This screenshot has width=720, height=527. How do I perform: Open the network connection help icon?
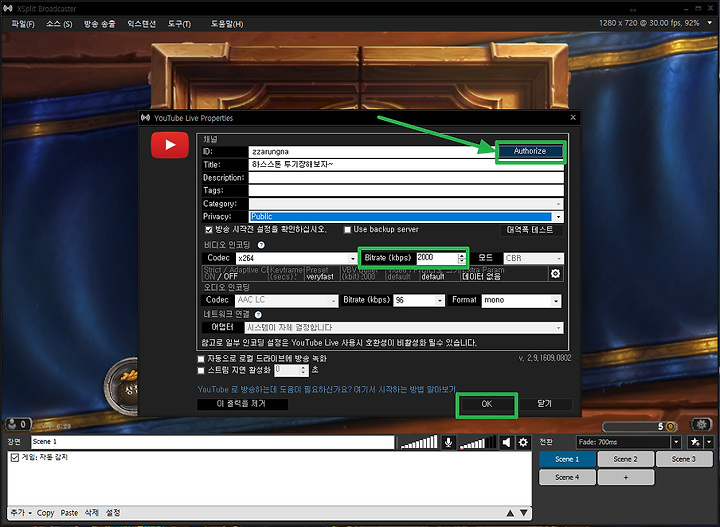258,315
